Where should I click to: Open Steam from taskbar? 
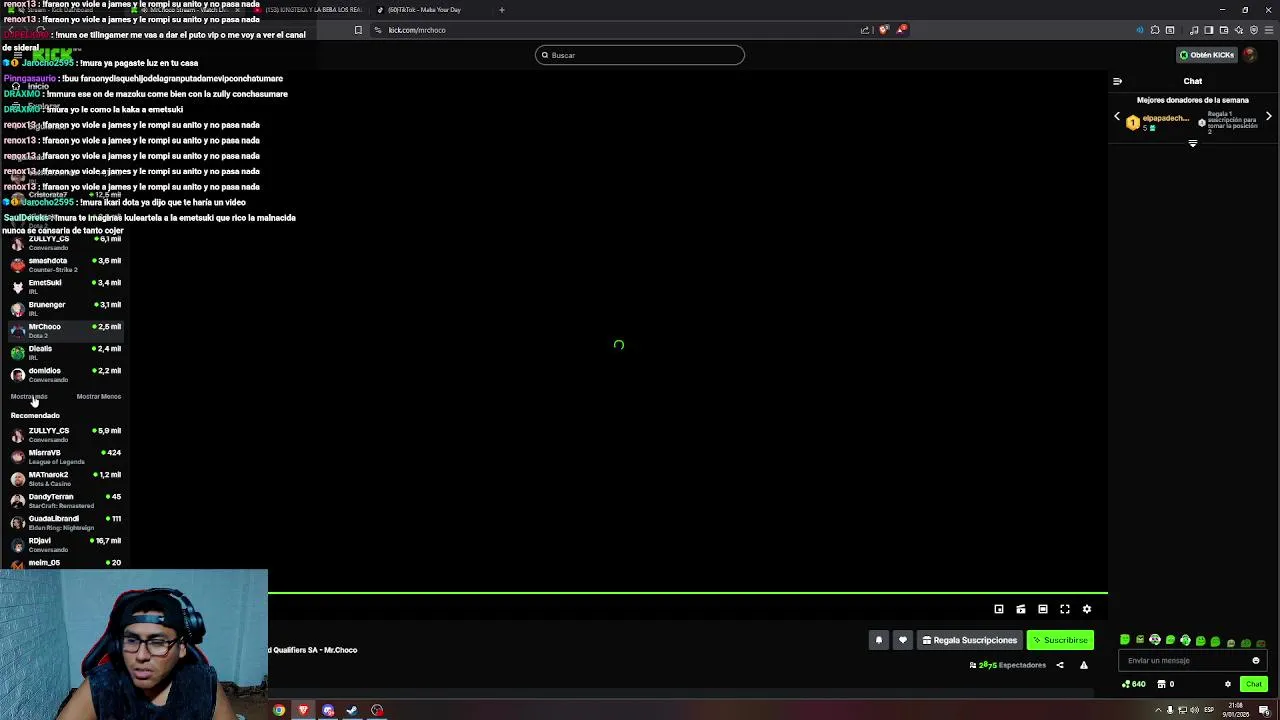tap(352, 710)
